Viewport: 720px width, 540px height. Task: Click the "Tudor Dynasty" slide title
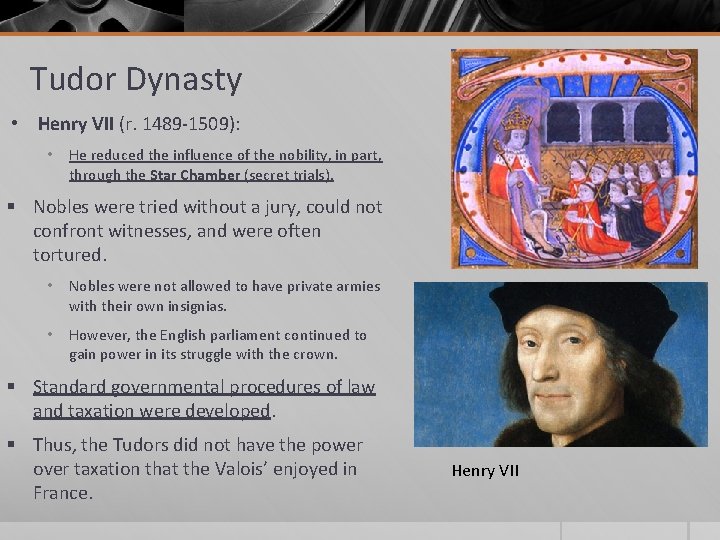click(135, 80)
